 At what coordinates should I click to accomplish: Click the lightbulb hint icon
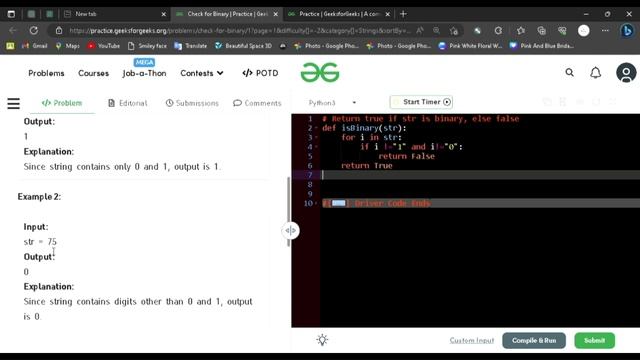322,340
